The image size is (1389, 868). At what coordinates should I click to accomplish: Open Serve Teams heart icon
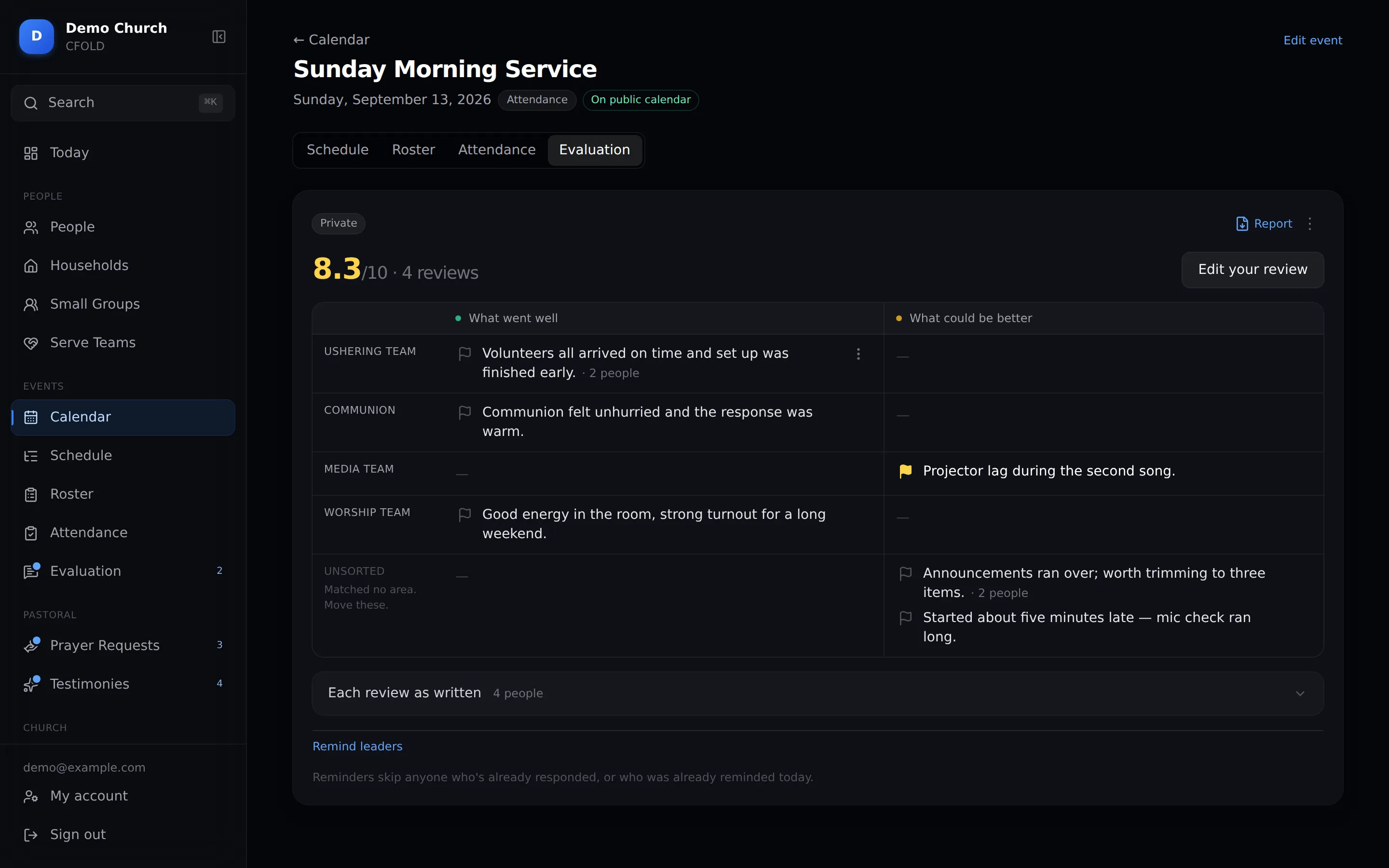pos(31,343)
